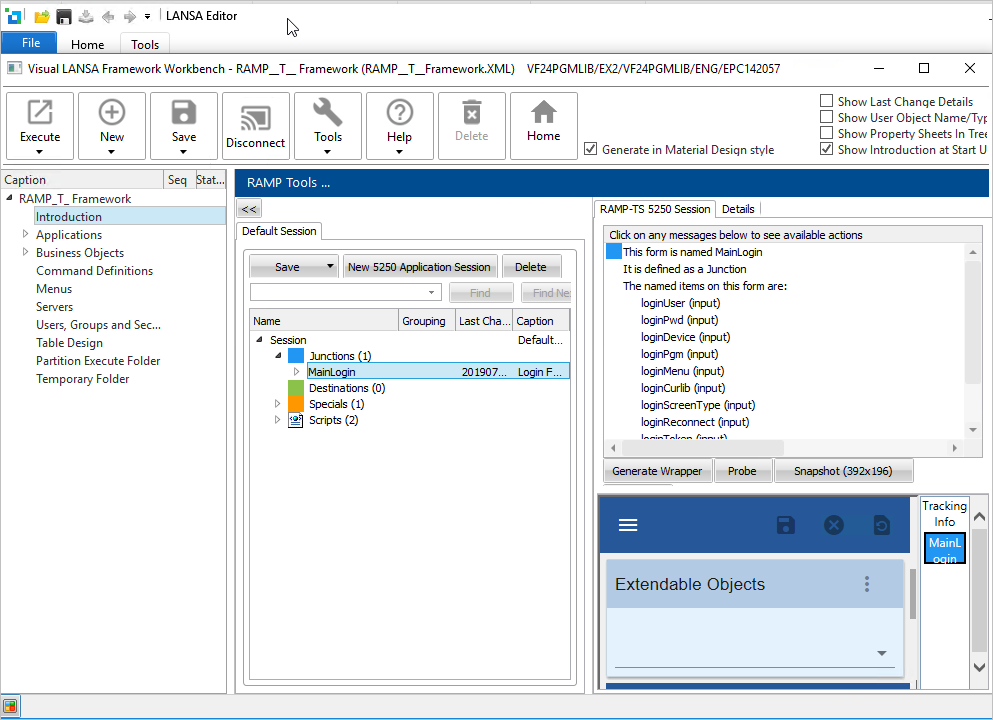993x720 pixels.
Task: Click the Name column header
Action: pos(324,320)
